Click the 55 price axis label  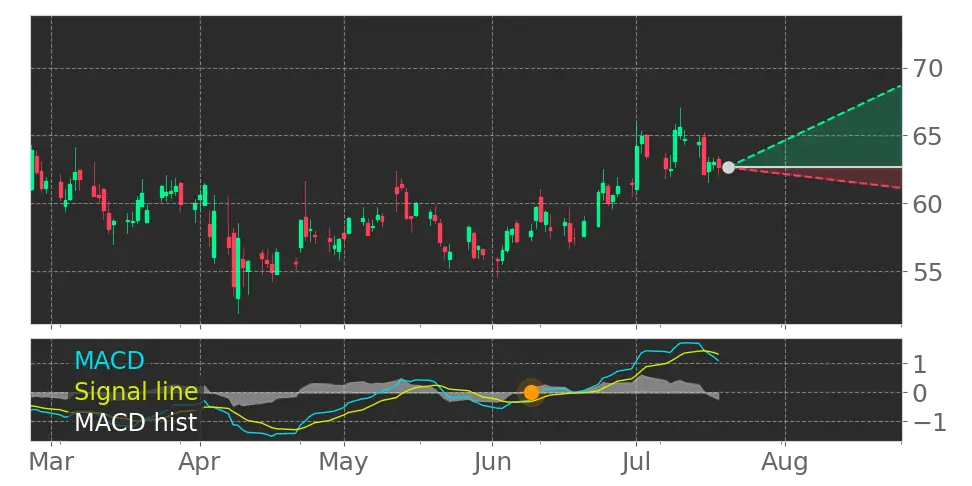click(x=927, y=272)
